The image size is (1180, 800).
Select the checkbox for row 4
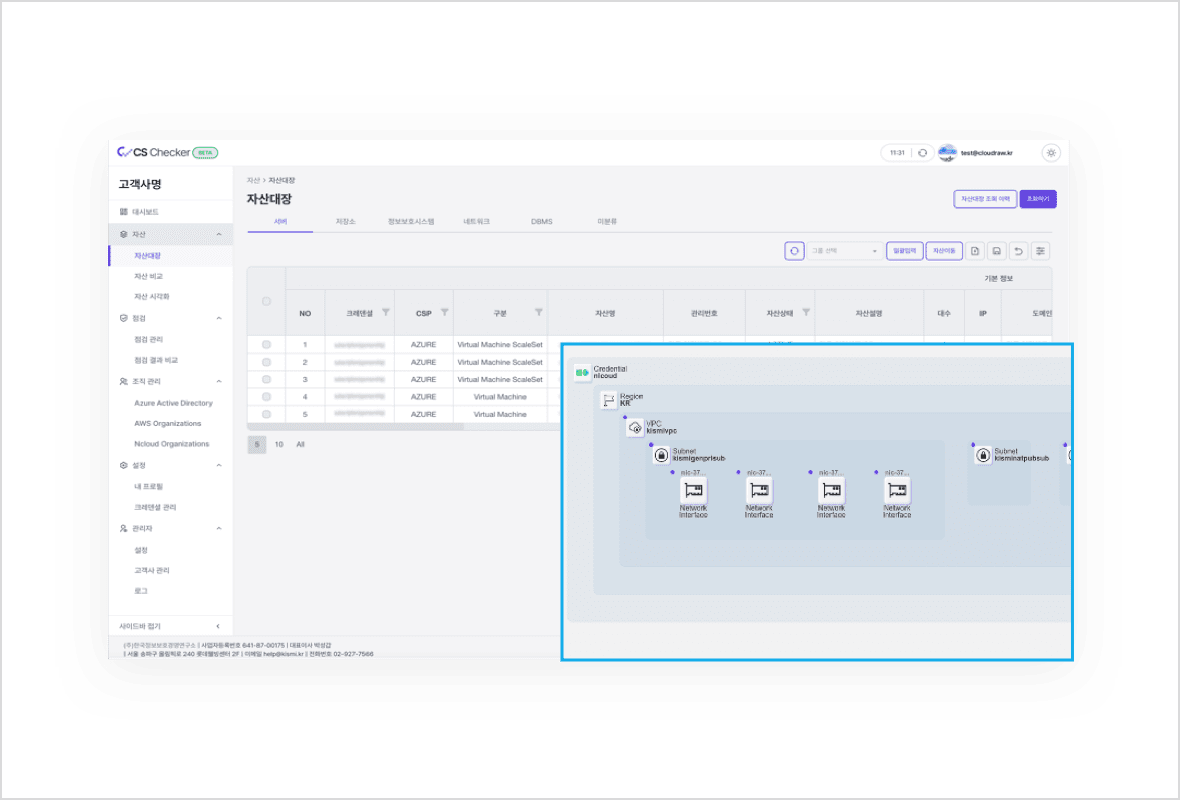point(266,397)
